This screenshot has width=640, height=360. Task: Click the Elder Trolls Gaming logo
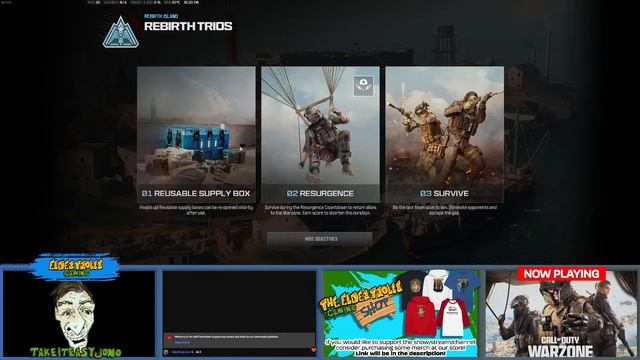(76, 267)
